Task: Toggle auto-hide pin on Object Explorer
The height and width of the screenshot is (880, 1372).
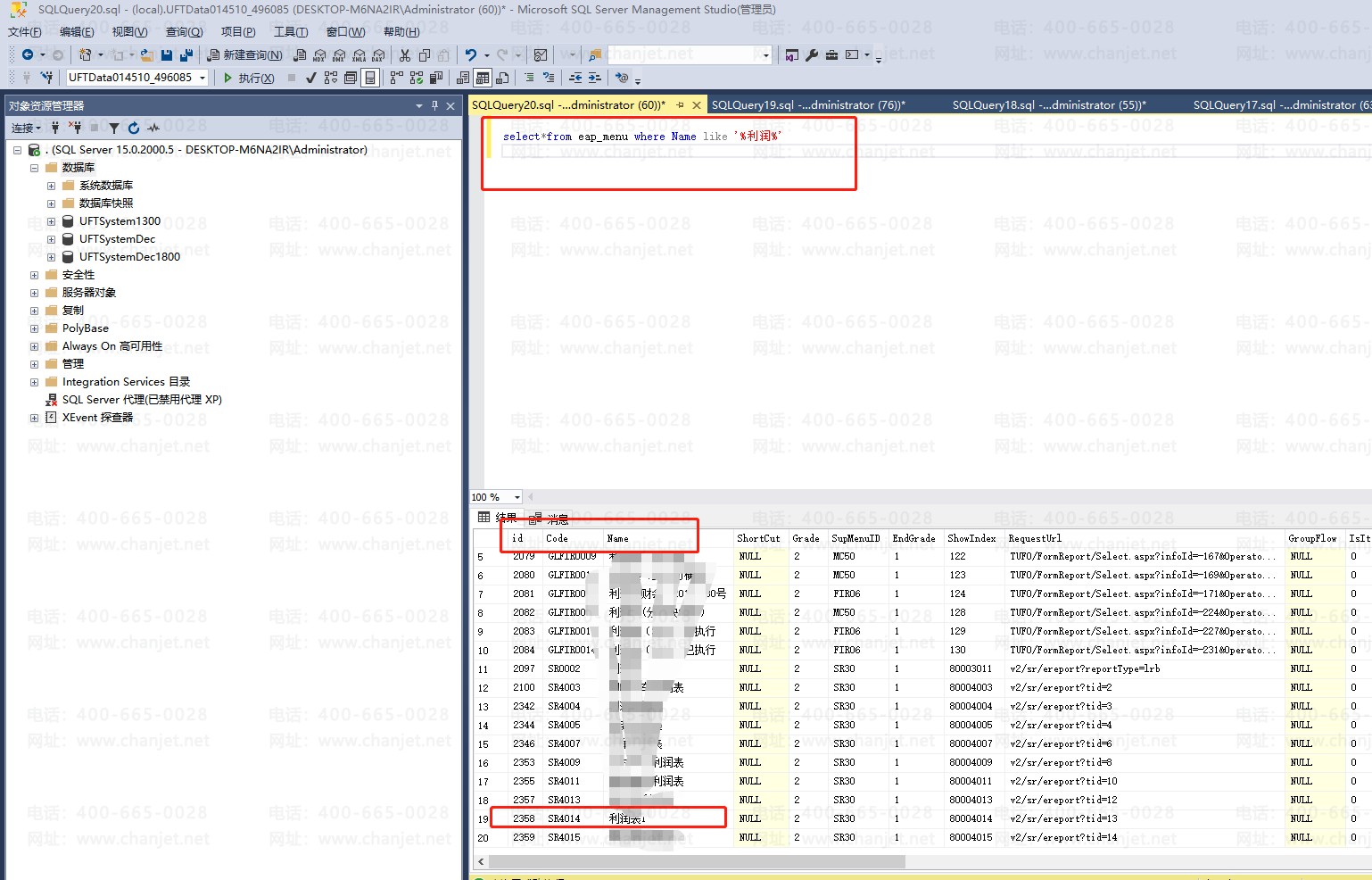Action: point(435,105)
